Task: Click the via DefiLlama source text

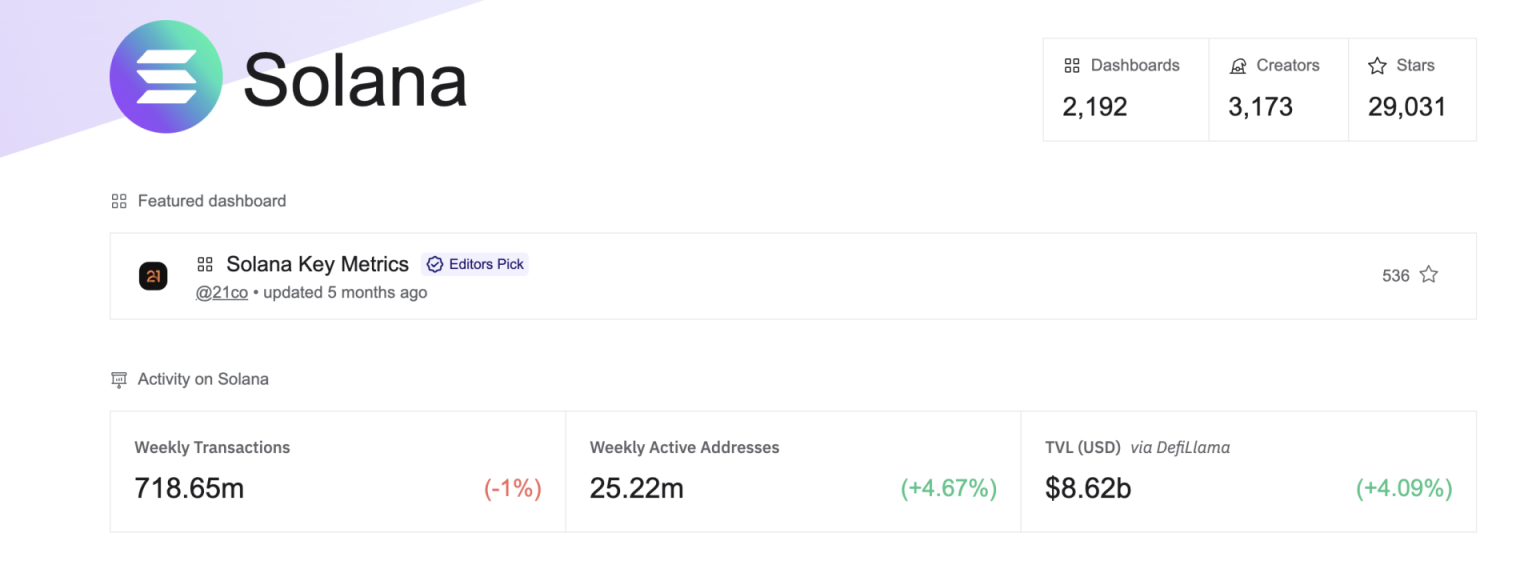Action: 1180,448
